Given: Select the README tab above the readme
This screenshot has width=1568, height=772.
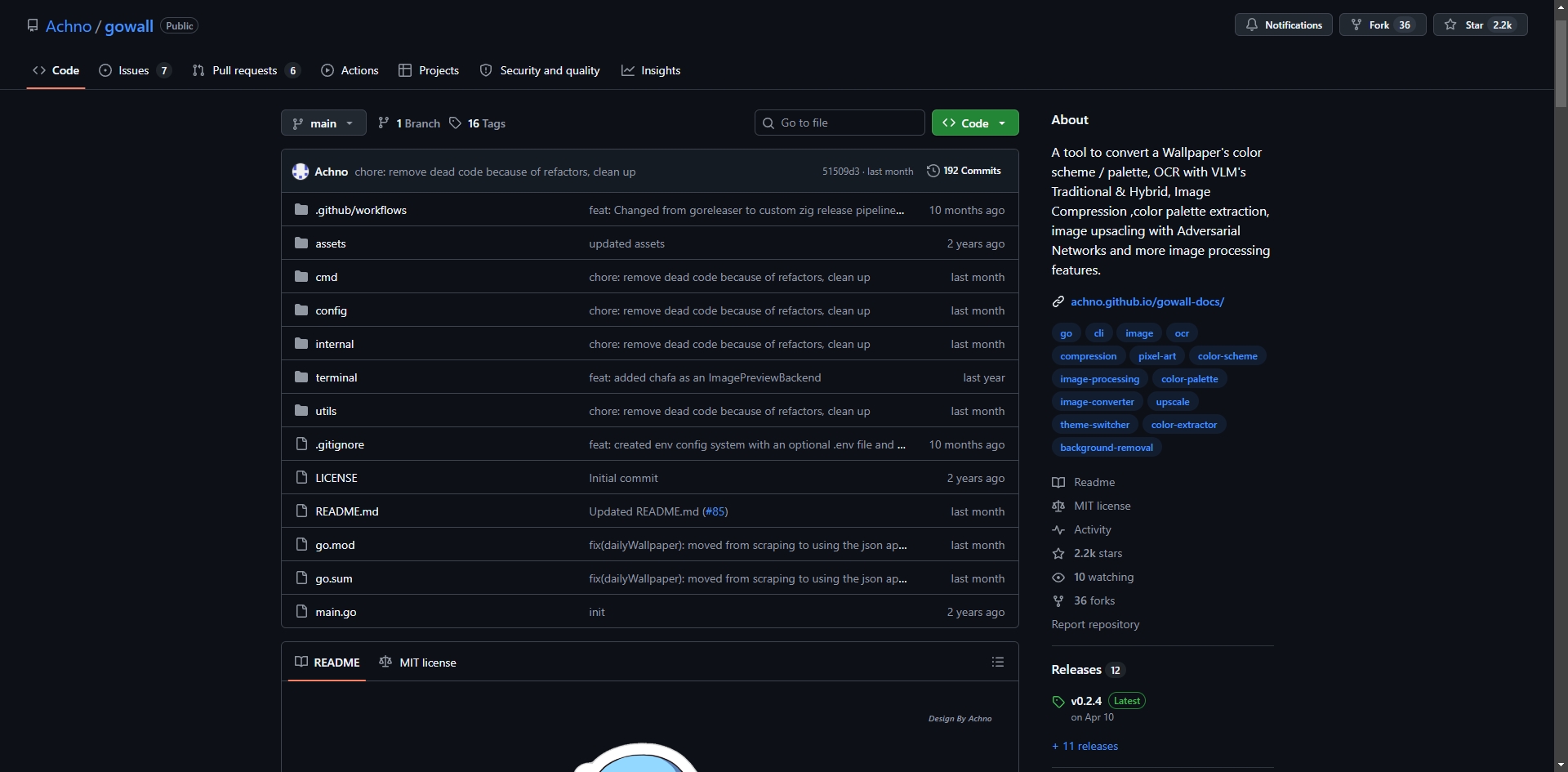Looking at the screenshot, I should pyautogui.click(x=327, y=662).
